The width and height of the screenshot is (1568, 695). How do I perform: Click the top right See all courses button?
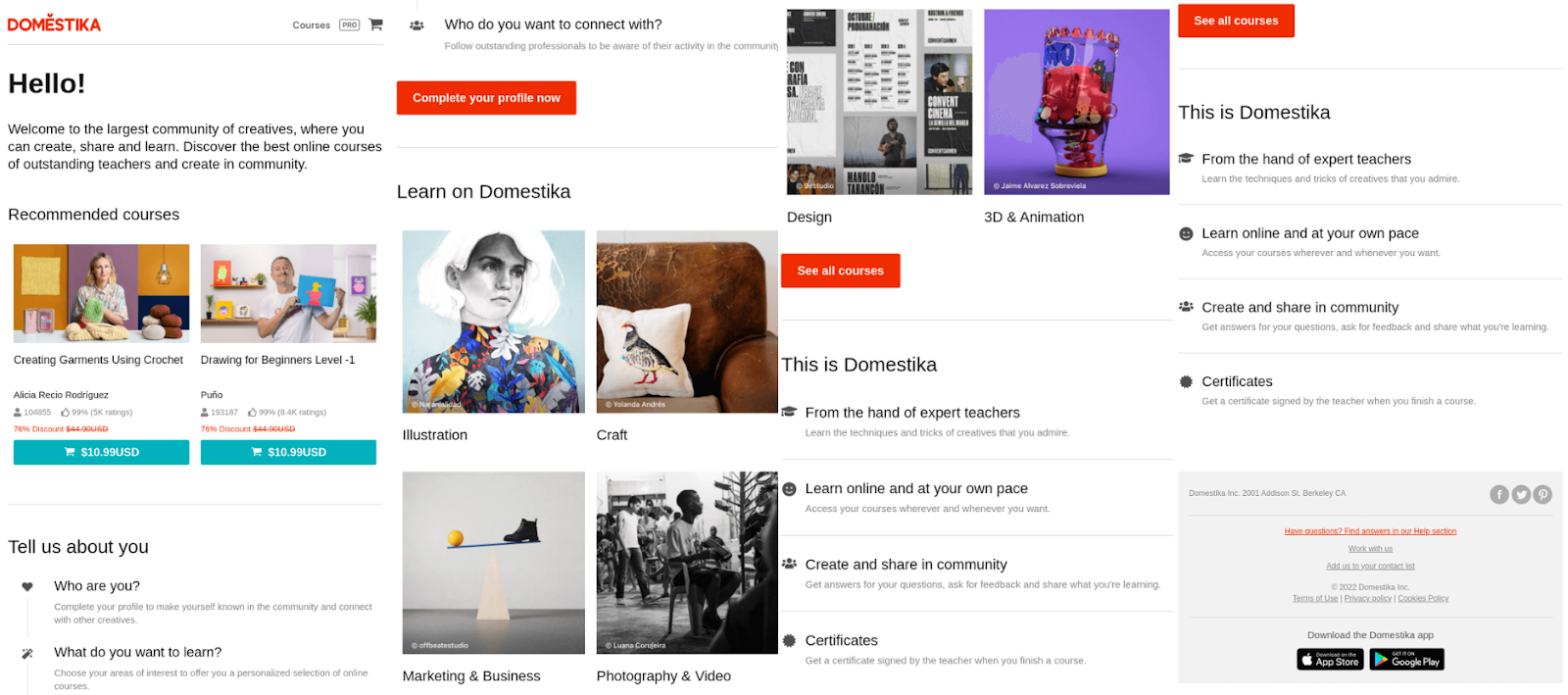(x=1236, y=21)
